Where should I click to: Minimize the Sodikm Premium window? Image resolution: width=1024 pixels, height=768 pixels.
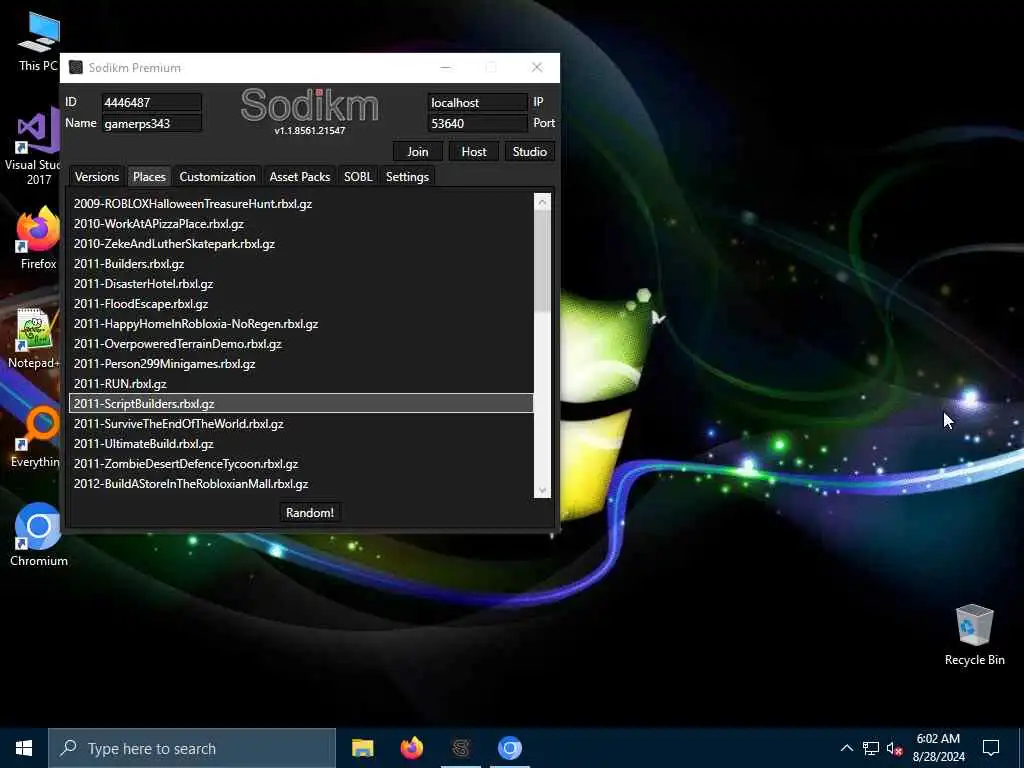click(445, 67)
